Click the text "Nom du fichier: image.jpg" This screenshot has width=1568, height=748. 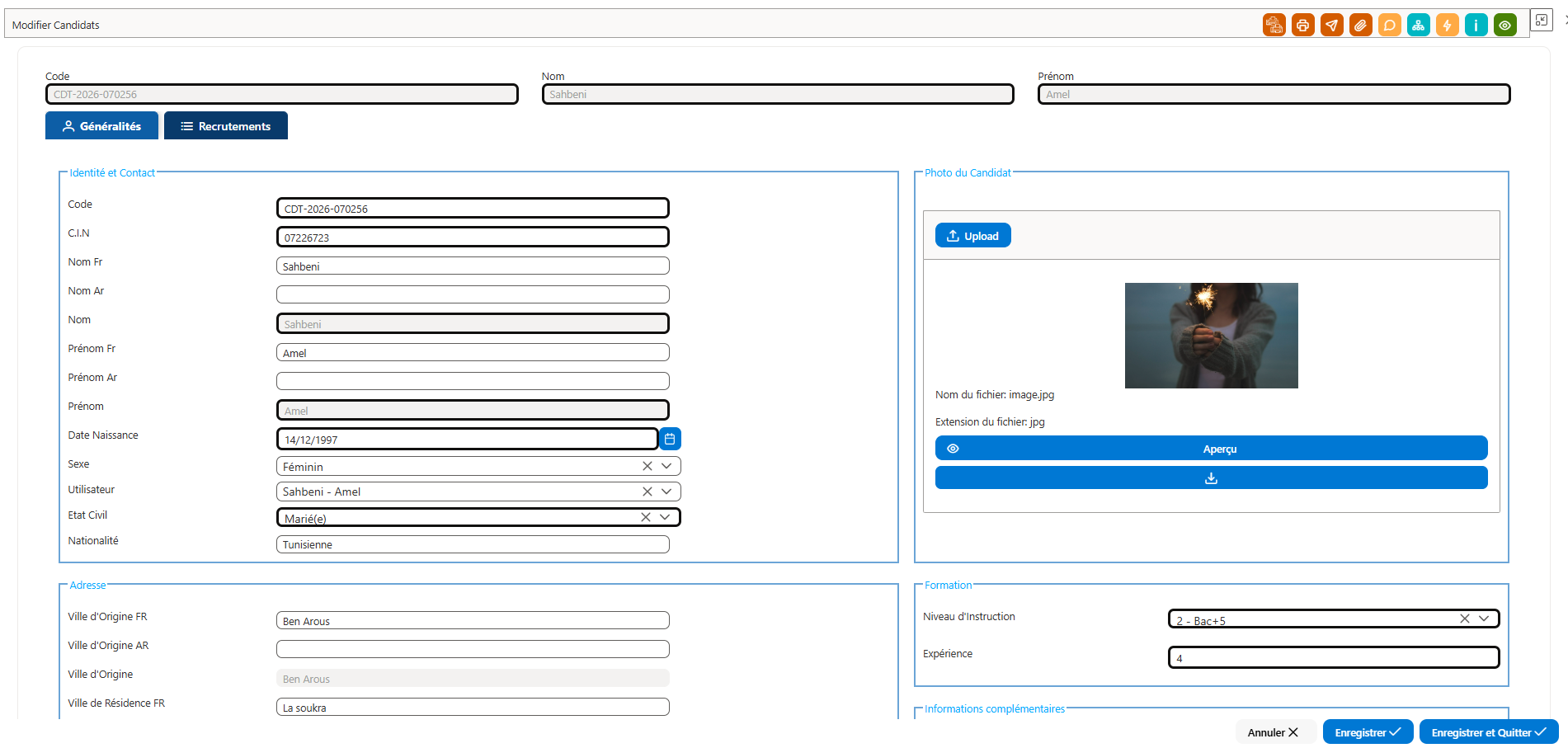coord(995,395)
